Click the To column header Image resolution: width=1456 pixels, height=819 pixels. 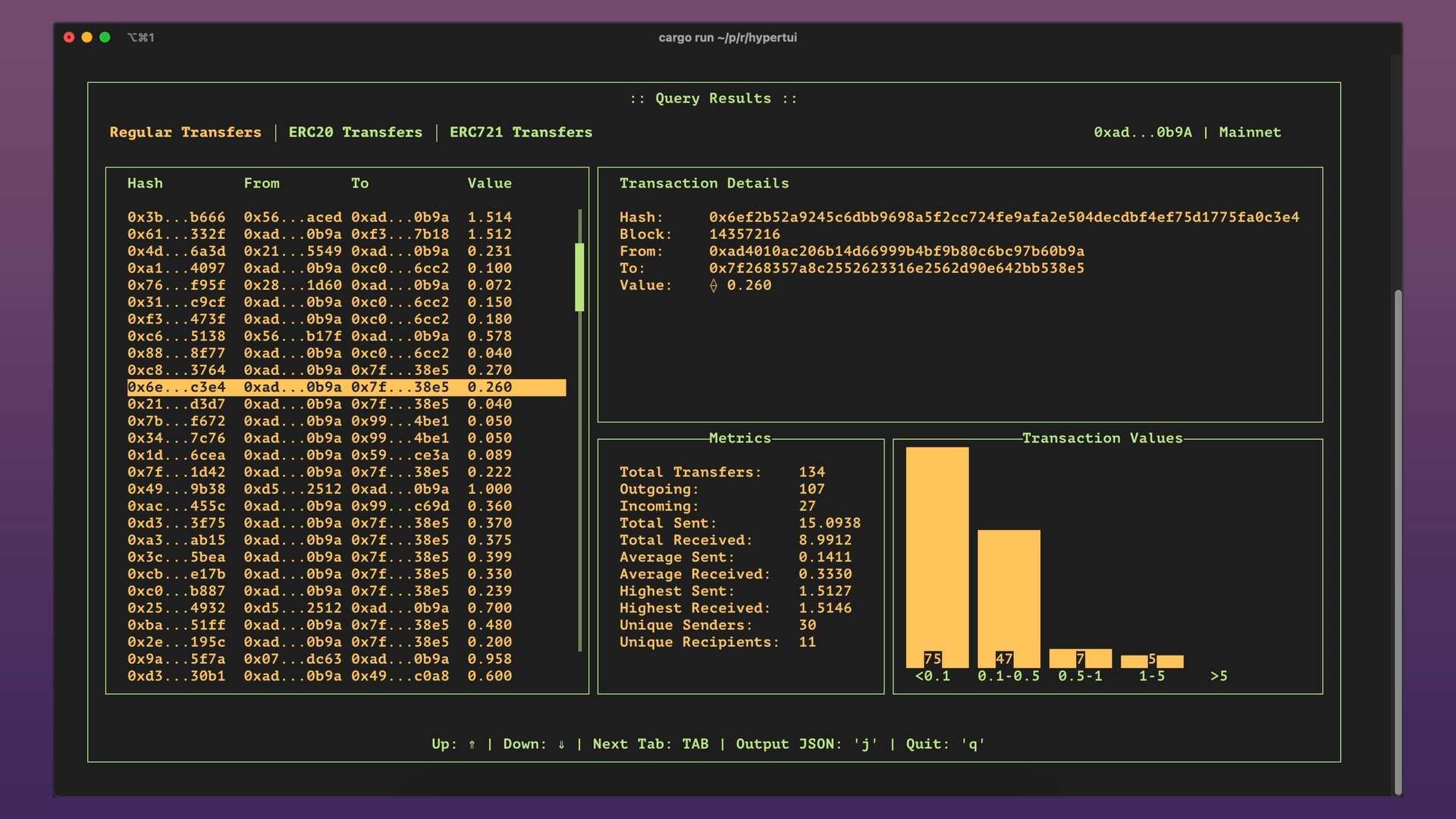coord(359,183)
